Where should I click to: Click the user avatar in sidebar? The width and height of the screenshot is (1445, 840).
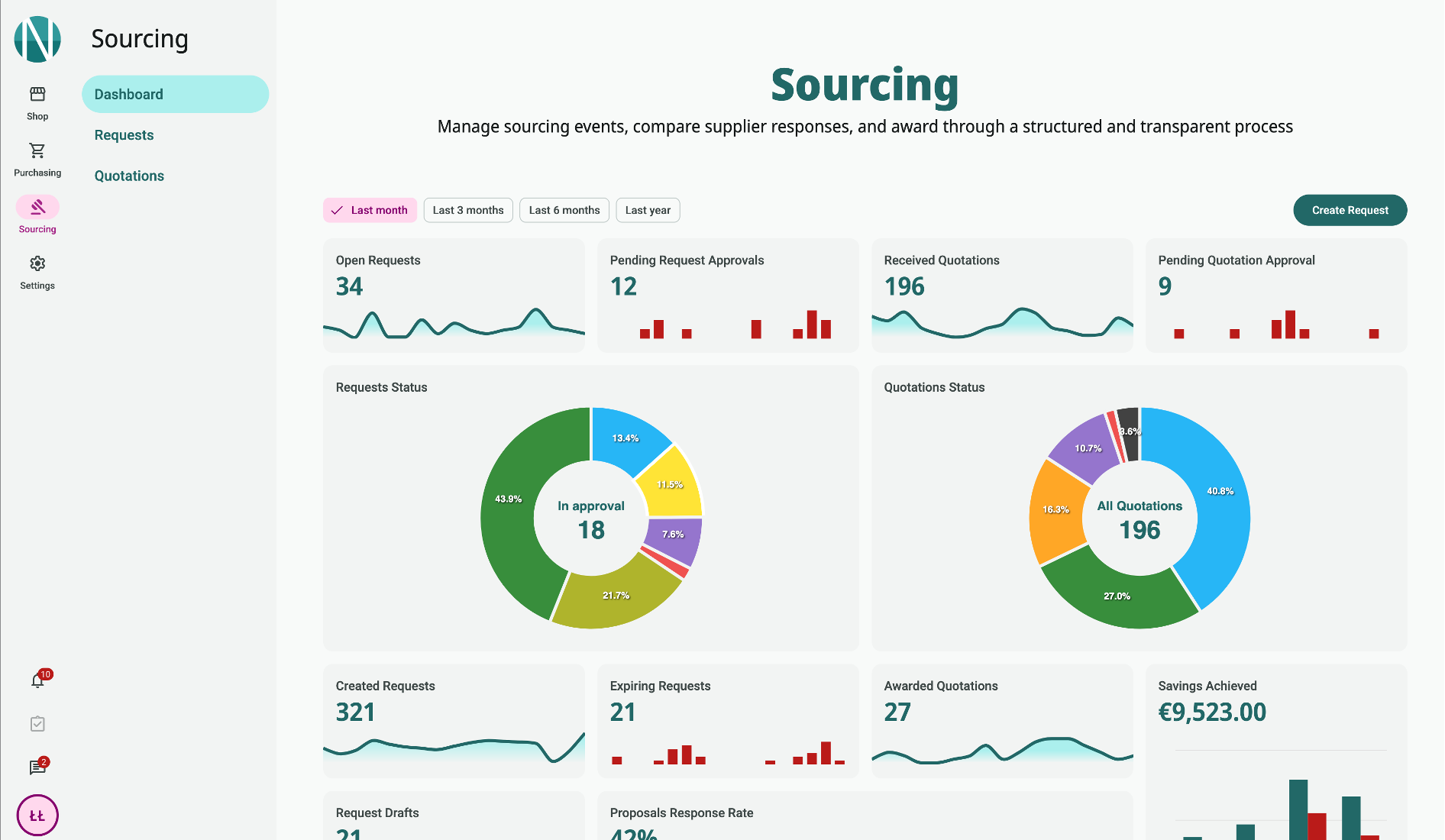tap(37, 816)
